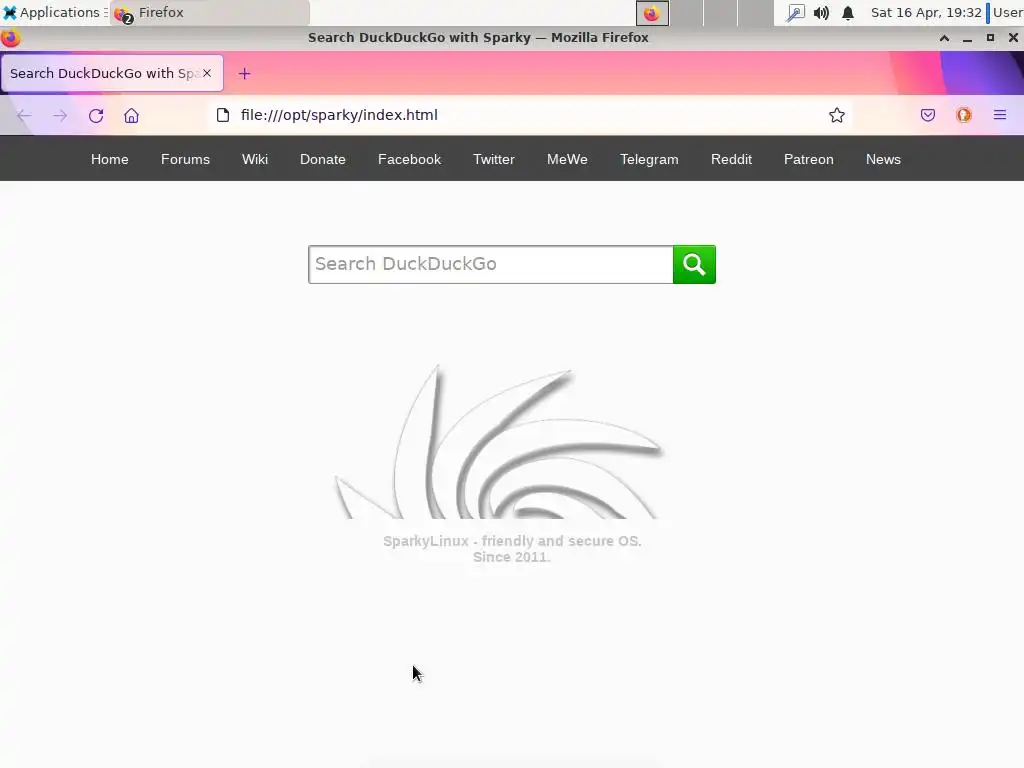This screenshot has height=768, width=1024.
Task: Focus the Search DuckDuckGo input field
Action: click(x=490, y=264)
